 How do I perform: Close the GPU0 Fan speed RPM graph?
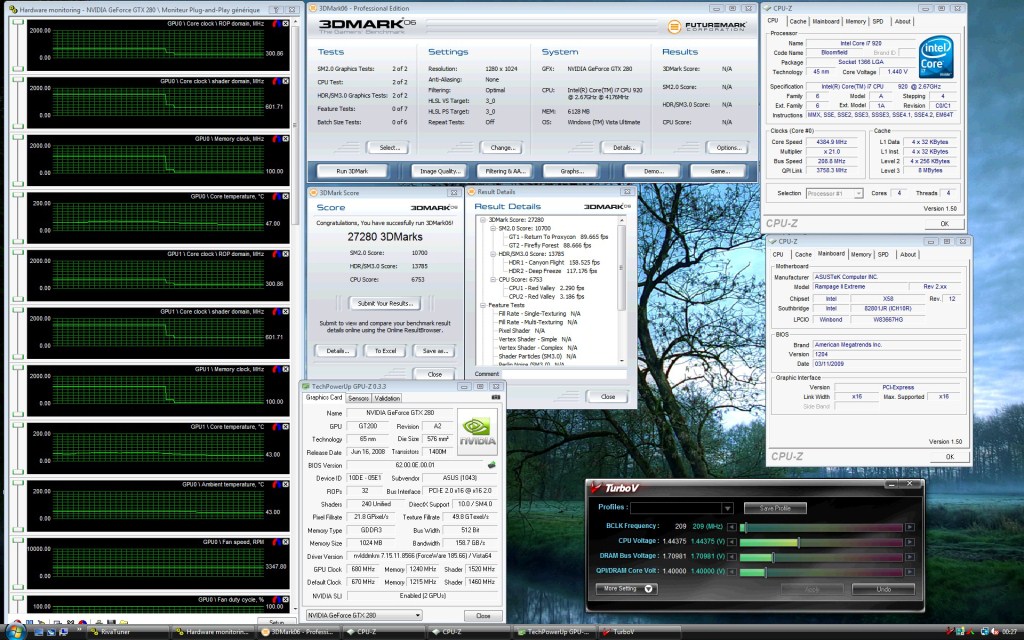click(x=285, y=541)
